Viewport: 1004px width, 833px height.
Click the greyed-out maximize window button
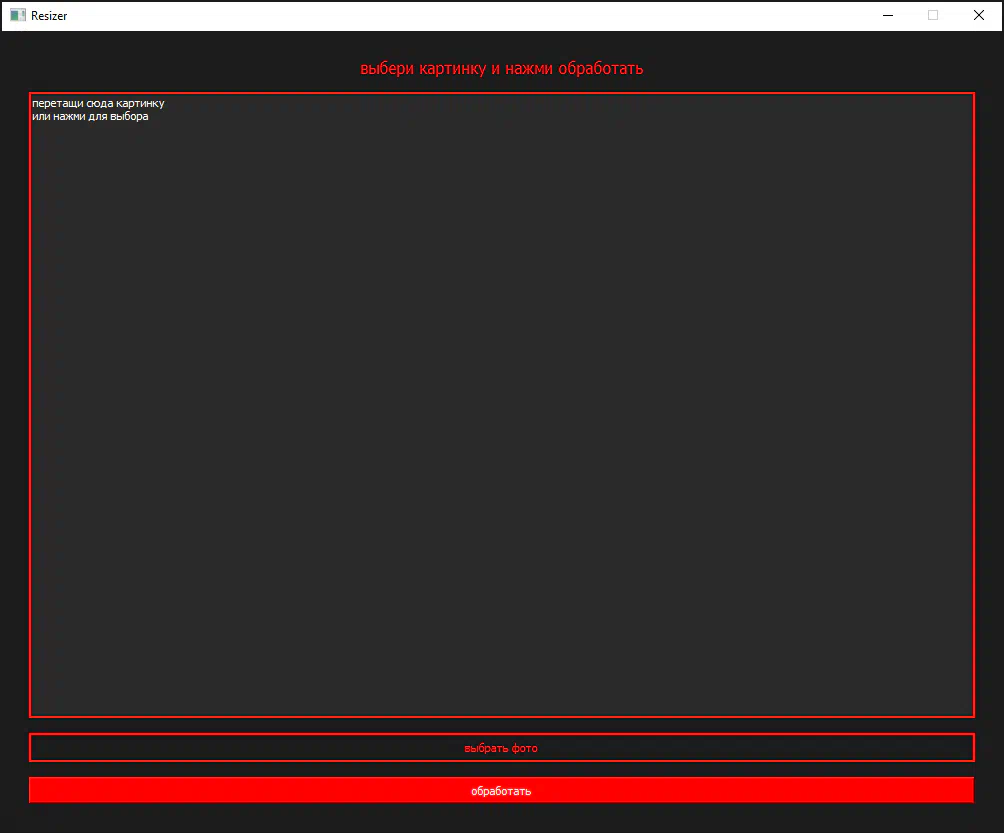pos(933,15)
